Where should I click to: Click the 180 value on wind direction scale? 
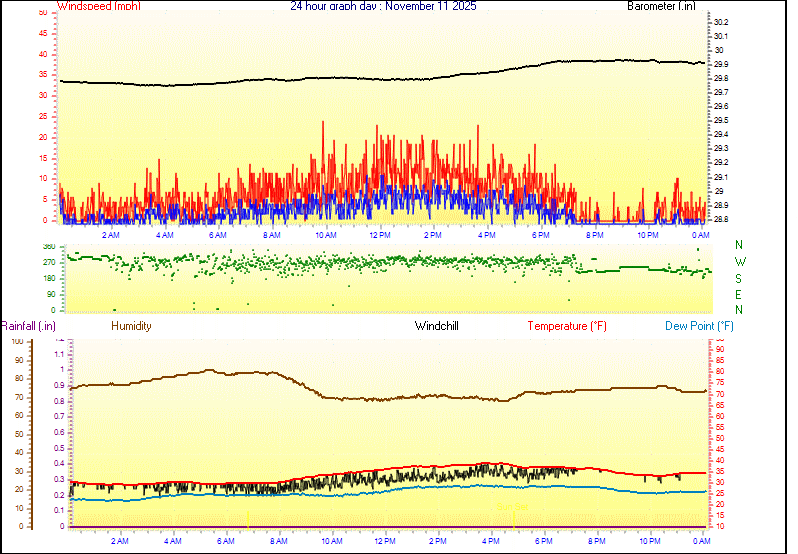coord(48,278)
